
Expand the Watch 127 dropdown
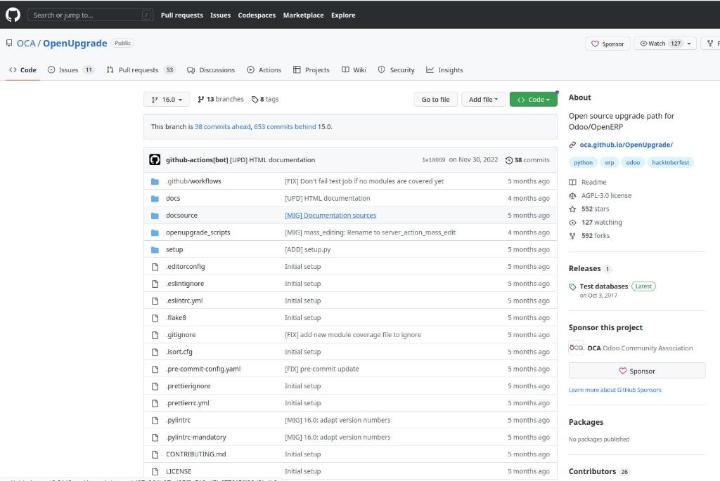pos(667,43)
